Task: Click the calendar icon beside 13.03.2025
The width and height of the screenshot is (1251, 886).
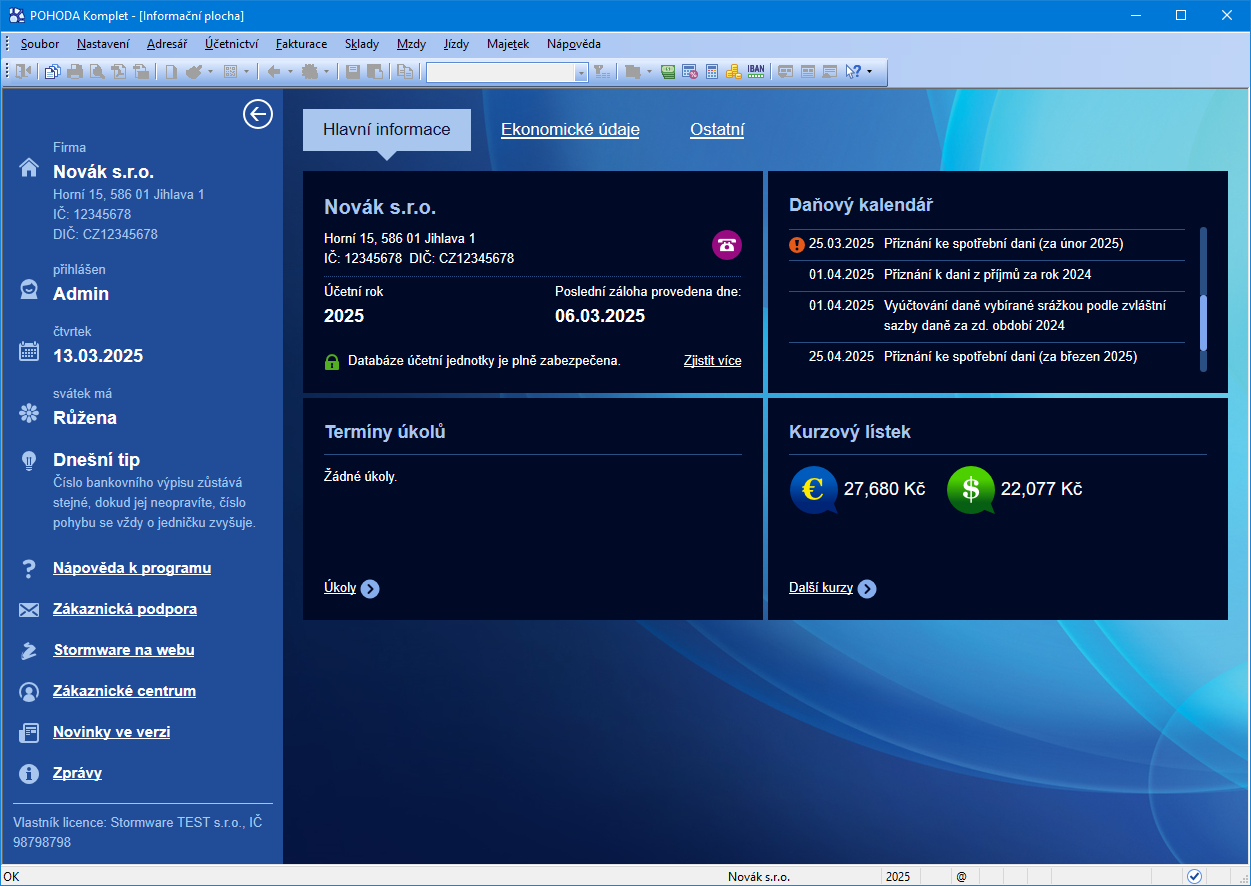Action: point(29,351)
